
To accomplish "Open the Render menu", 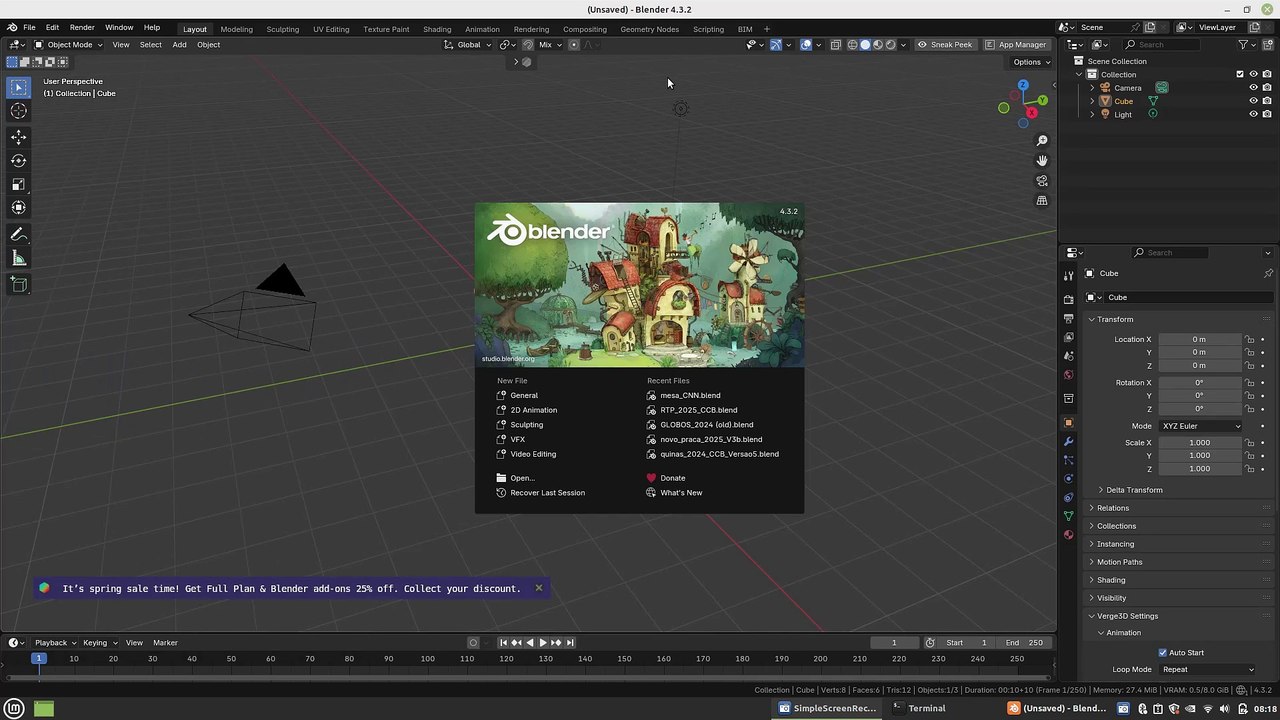I will pyautogui.click(x=82, y=28).
